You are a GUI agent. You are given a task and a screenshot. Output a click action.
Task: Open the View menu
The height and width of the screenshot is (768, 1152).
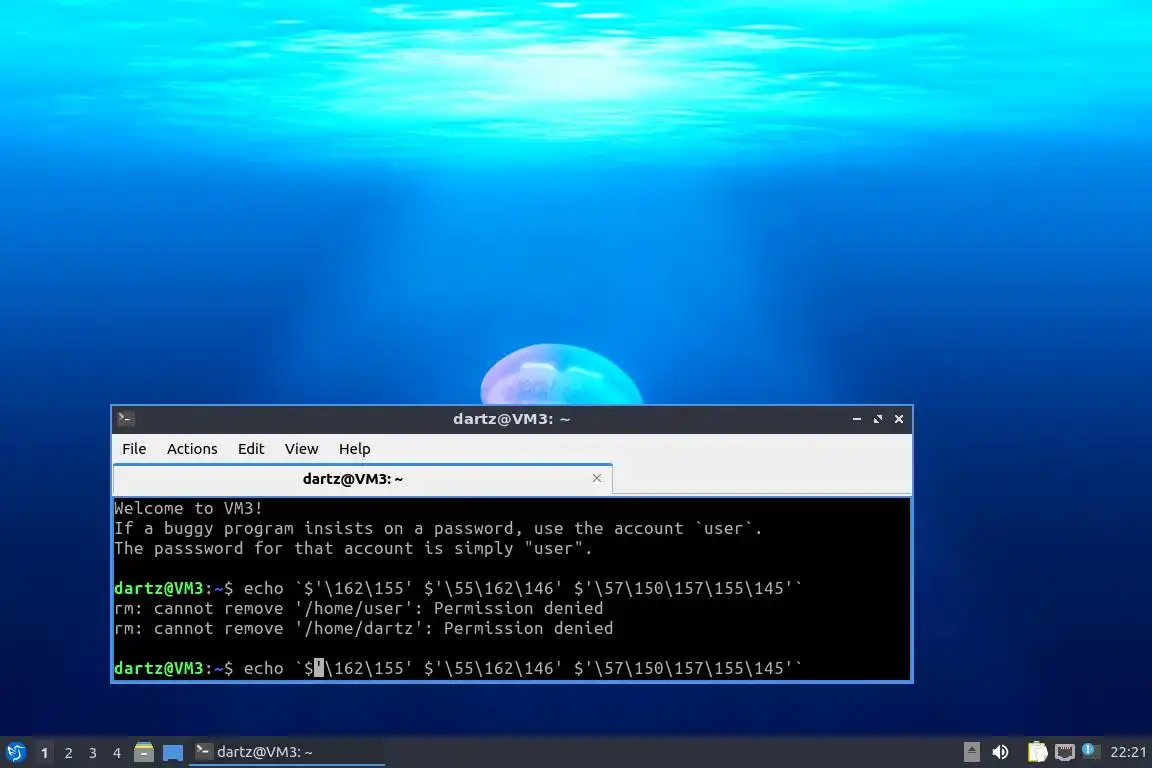301,448
